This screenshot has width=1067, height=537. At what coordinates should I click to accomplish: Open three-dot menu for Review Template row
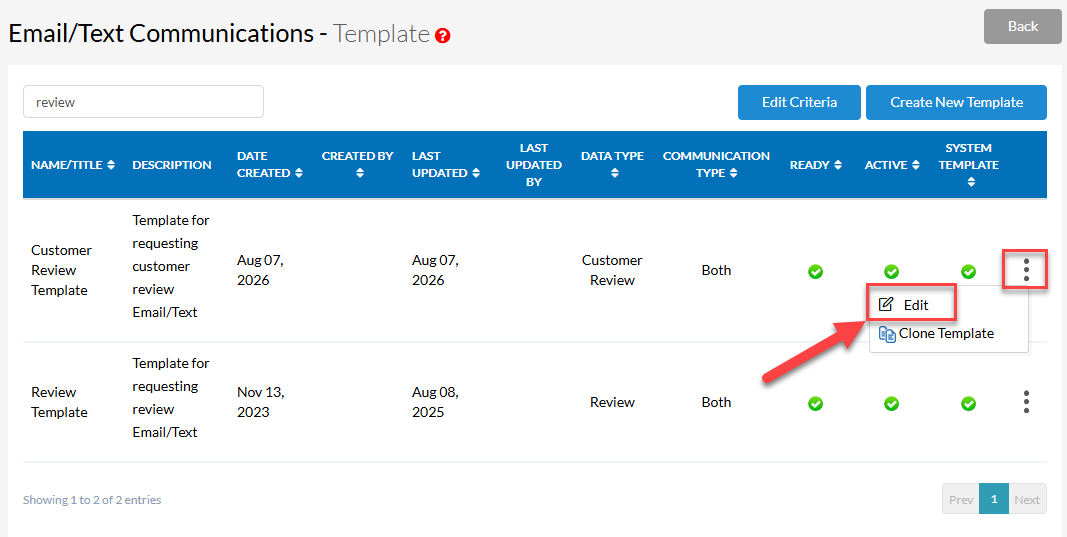pos(1026,402)
